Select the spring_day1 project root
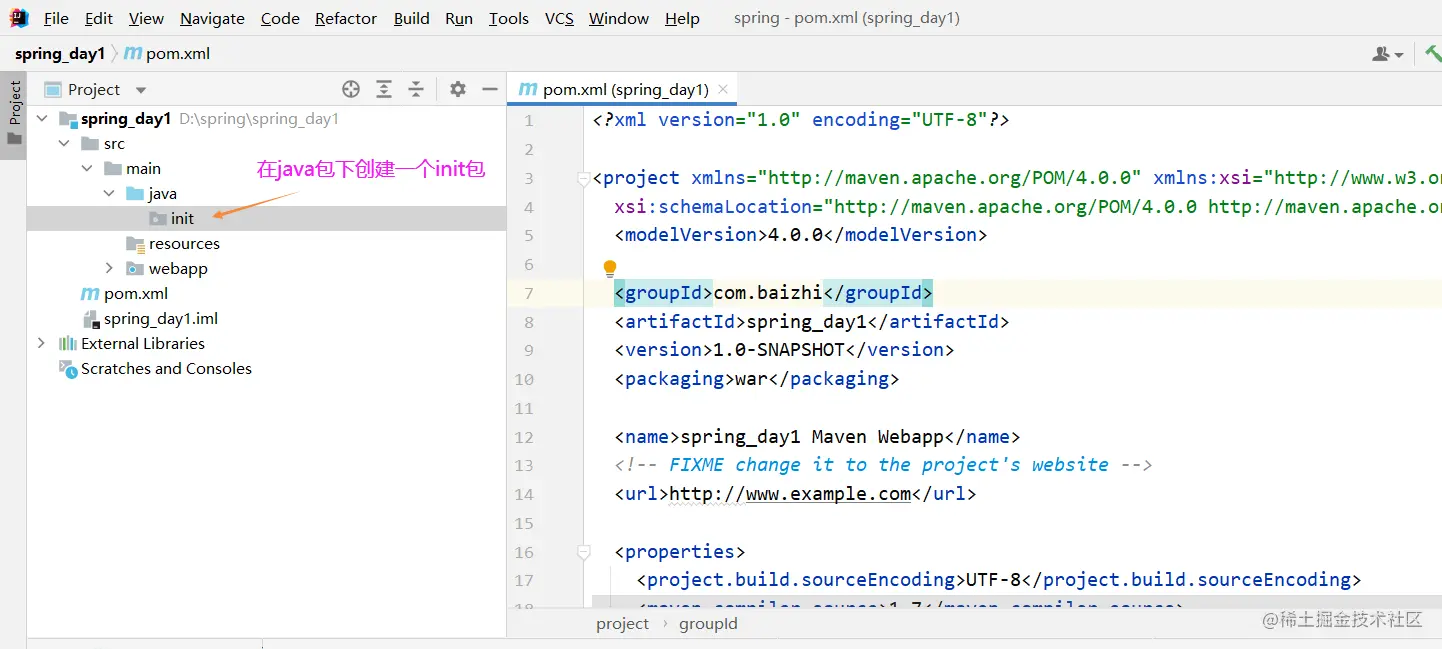 click(x=126, y=118)
